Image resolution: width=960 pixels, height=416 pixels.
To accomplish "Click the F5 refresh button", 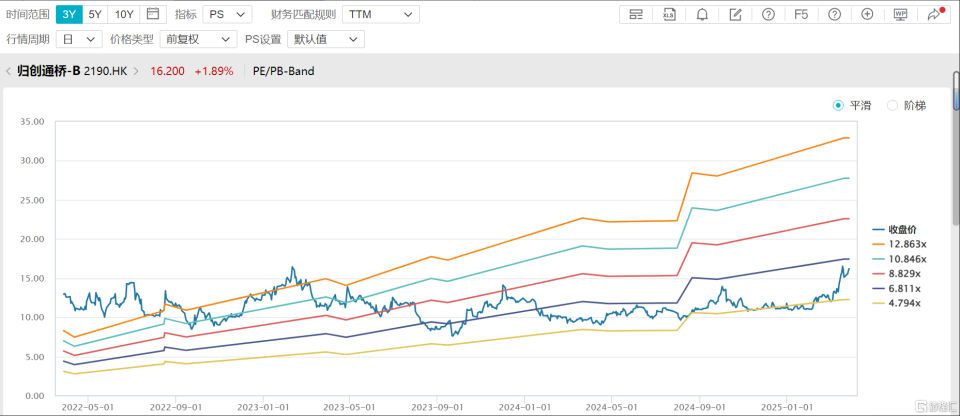I will [801, 15].
